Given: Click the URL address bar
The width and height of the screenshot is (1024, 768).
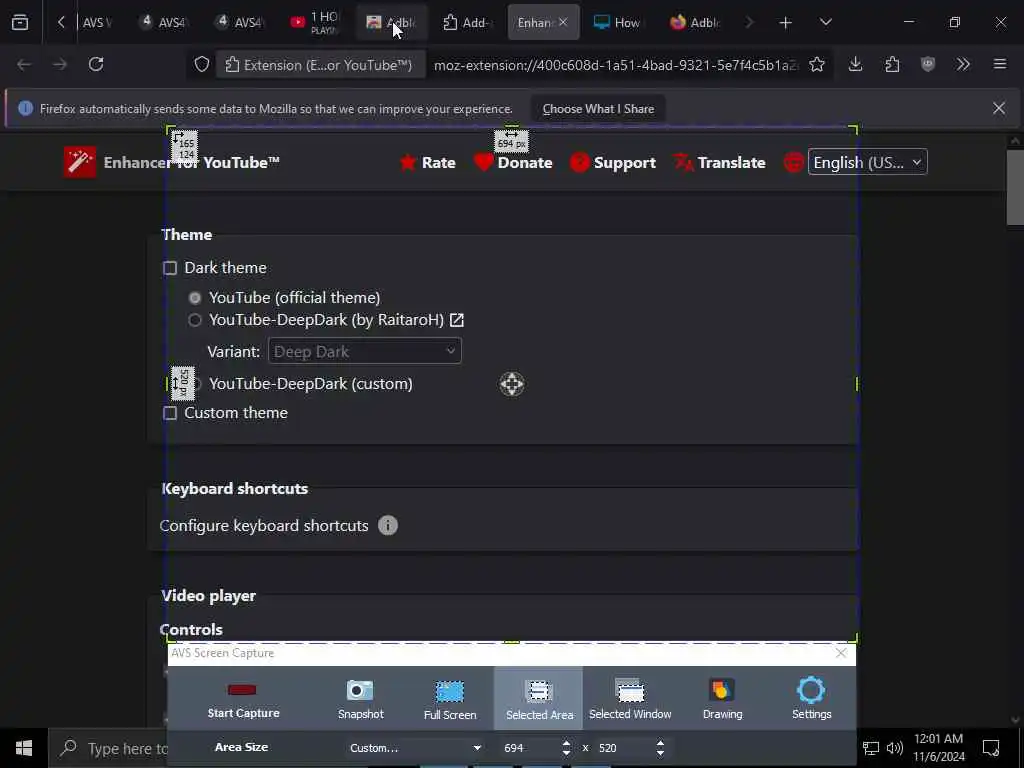Looking at the screenshot, I should [614, 65].
